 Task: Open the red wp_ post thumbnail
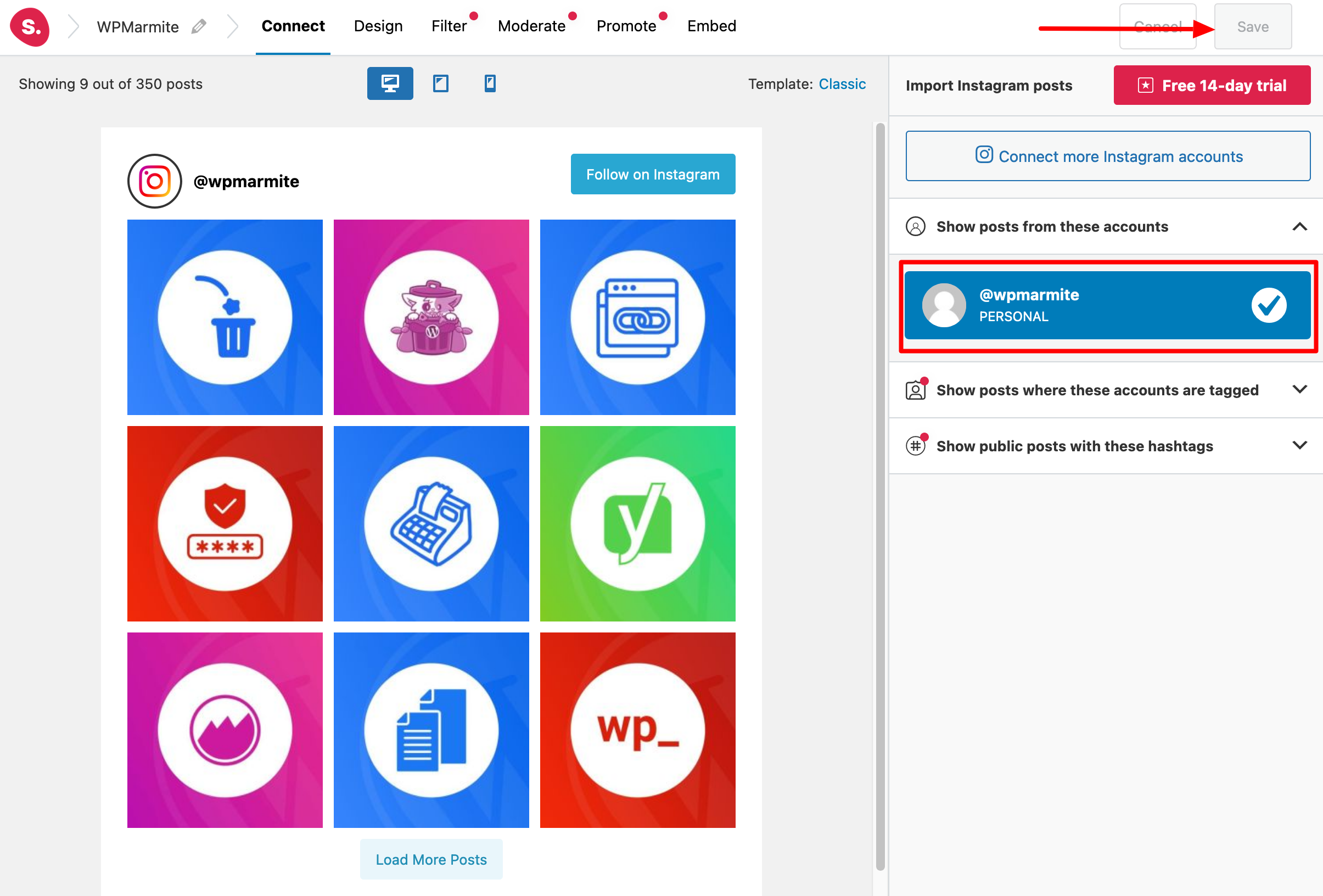click(x=637, y=730)
